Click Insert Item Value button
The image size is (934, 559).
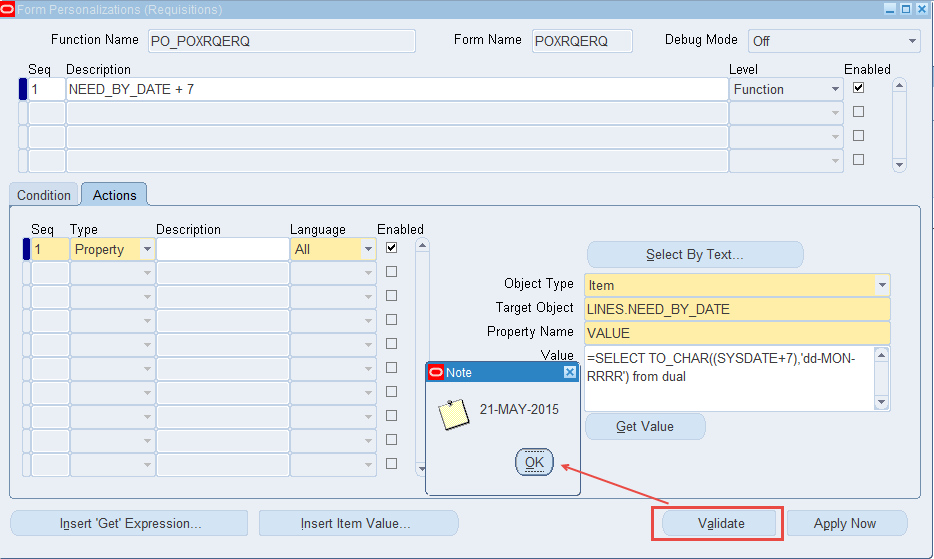(358, 523)
